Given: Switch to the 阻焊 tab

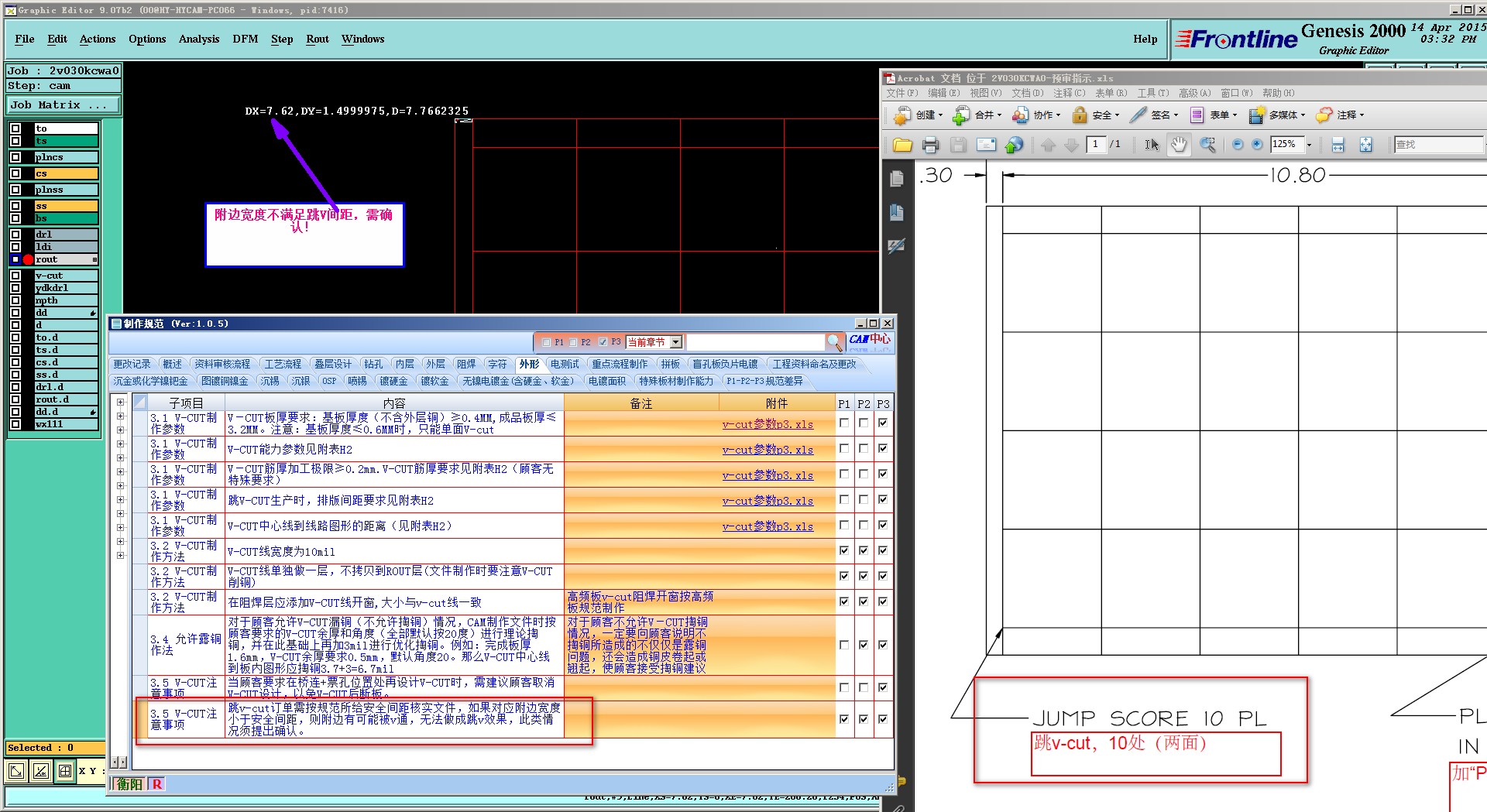Looking at the screenshot, I should pos(466,364).
